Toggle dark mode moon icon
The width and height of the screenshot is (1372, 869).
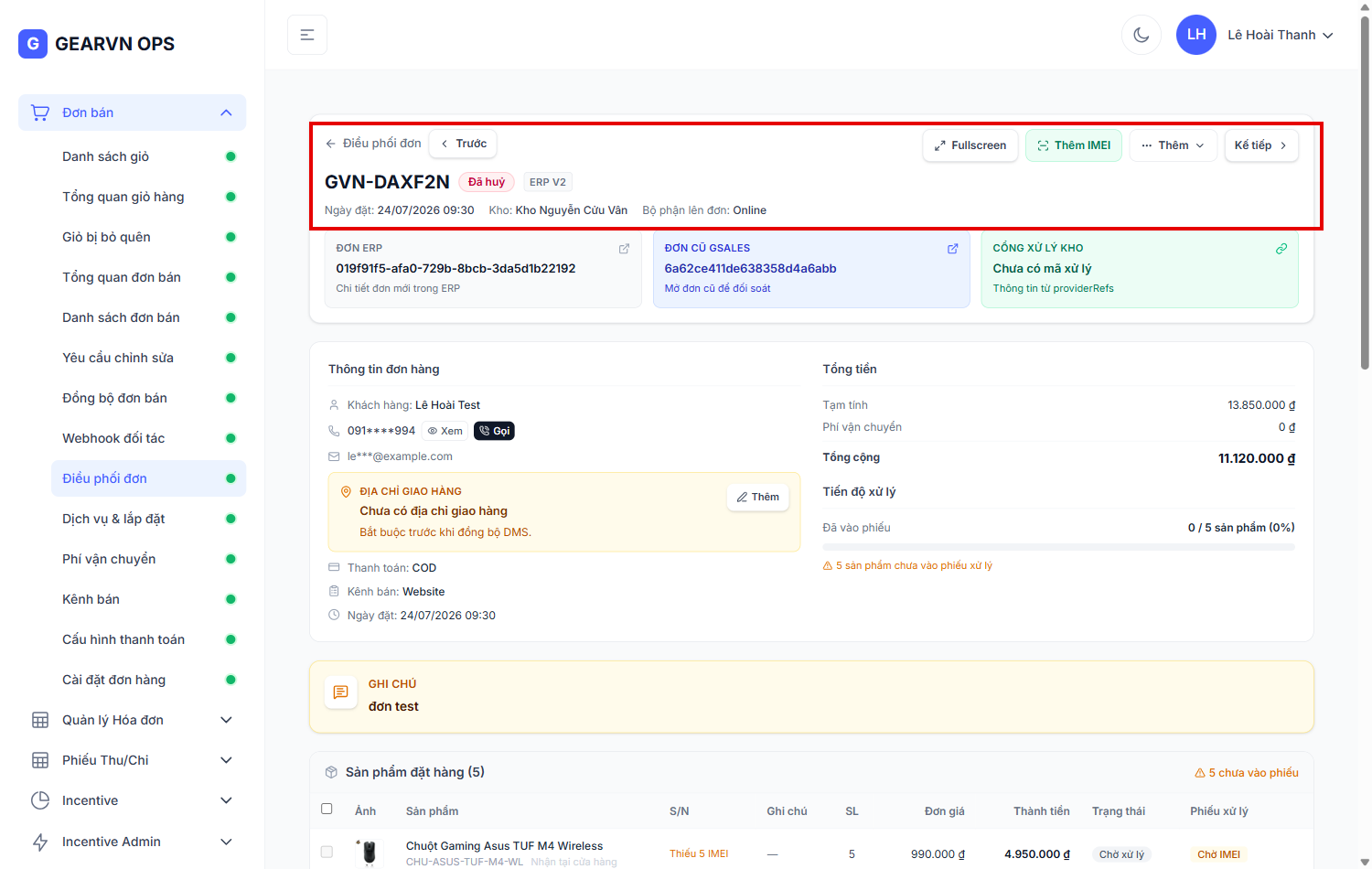[x=1141, y=35]
